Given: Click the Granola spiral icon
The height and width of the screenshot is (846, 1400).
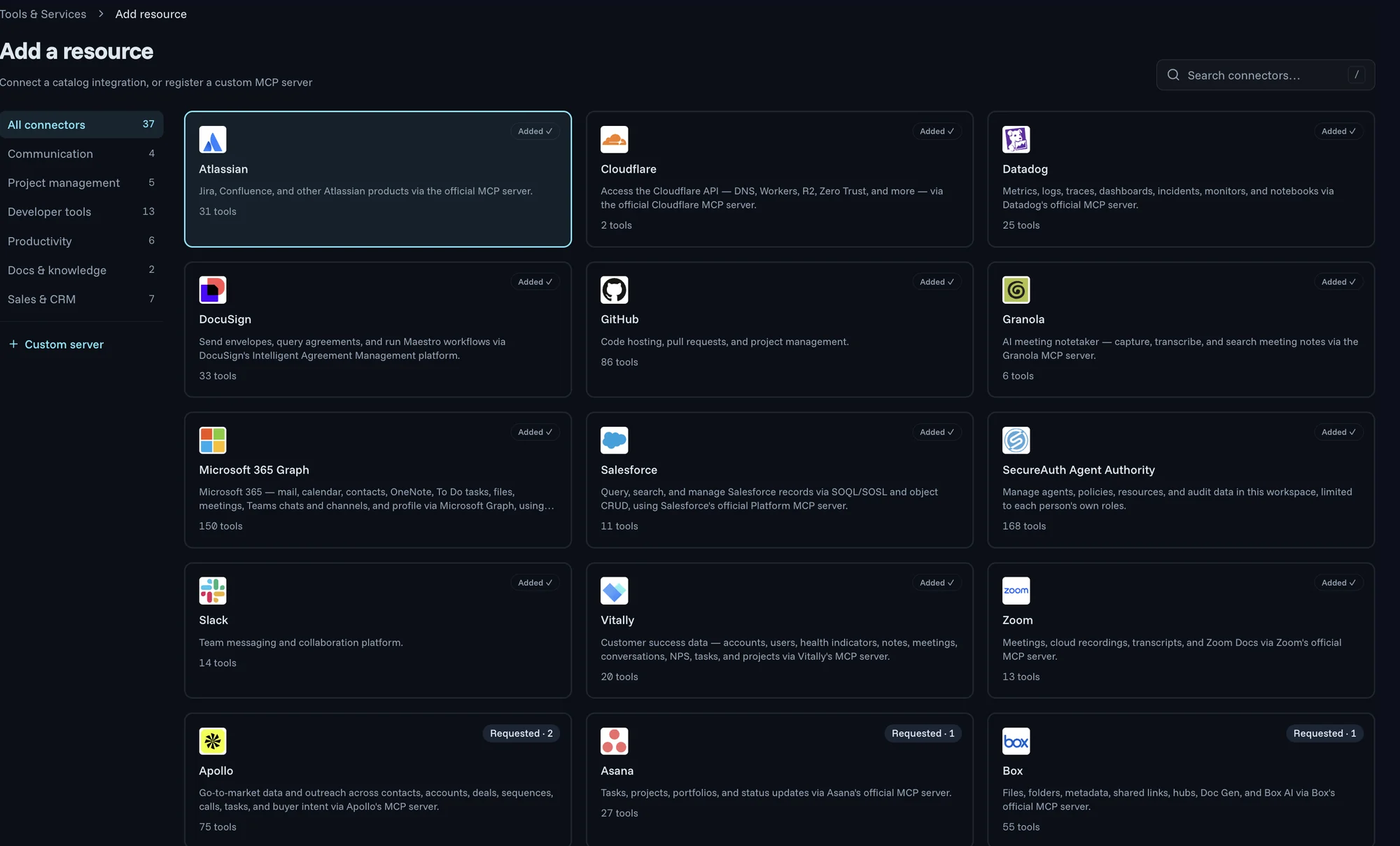Looking at the screenshot, I should 1016,290.
